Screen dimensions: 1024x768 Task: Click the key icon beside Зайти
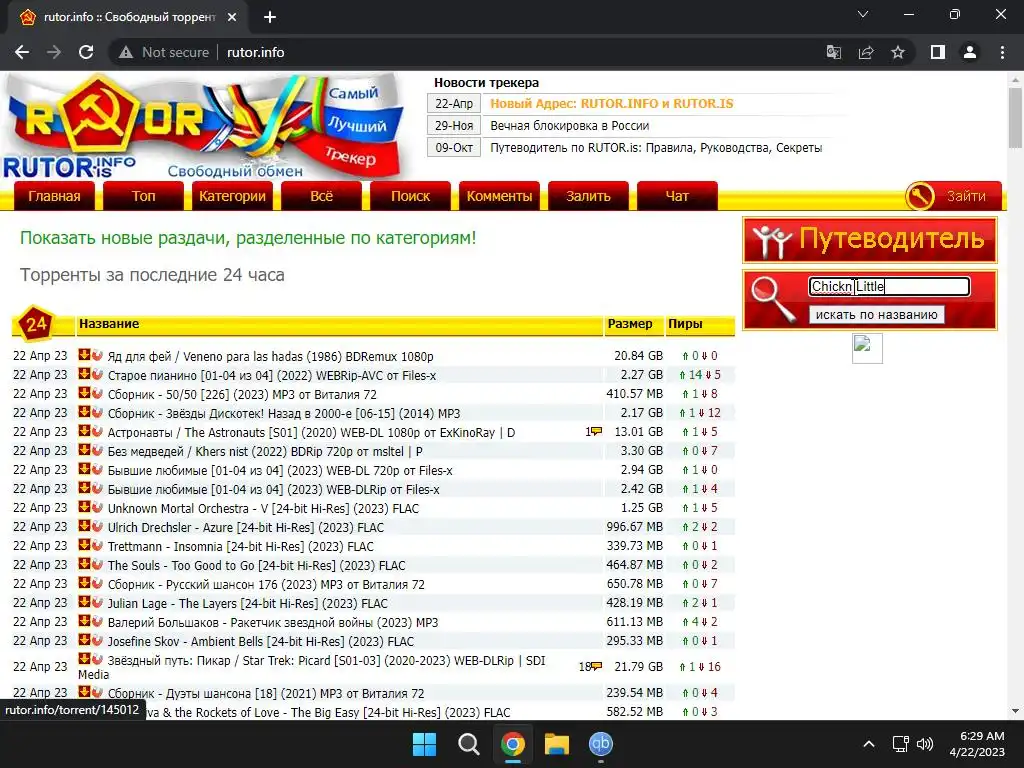[x=920, y=196]
